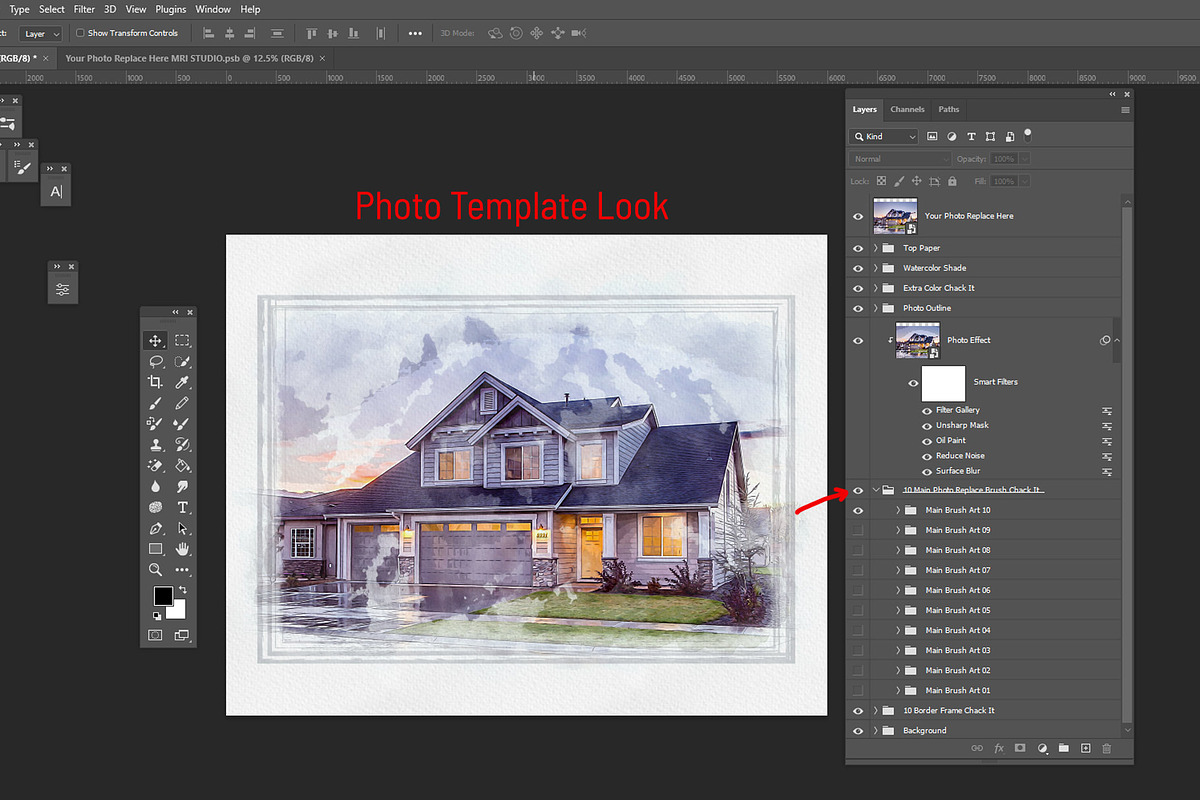
Task: Filter layers by type (T) icon
Action: click(971, 136)
